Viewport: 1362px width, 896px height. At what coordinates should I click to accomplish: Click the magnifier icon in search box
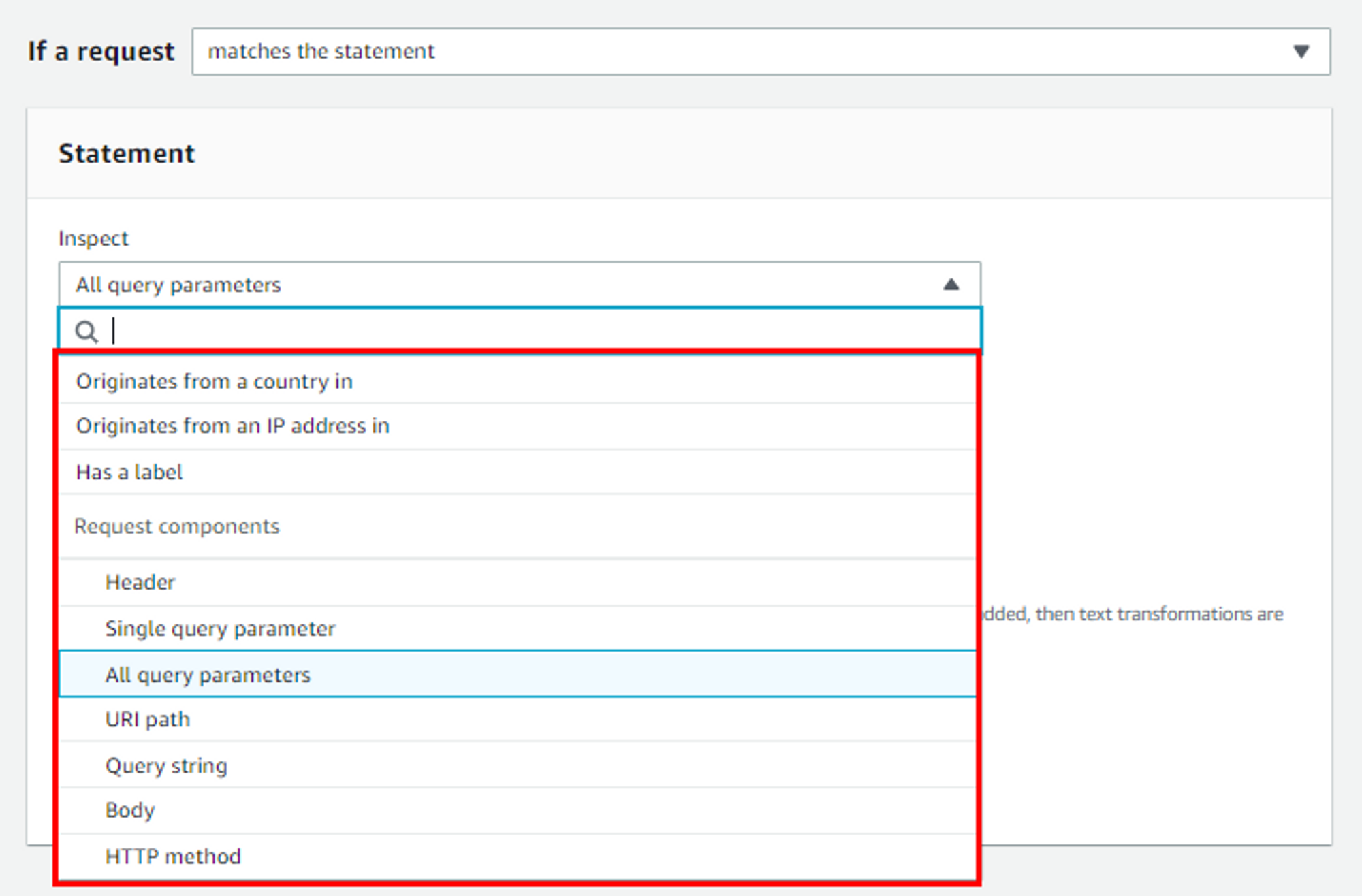point(86,332)
